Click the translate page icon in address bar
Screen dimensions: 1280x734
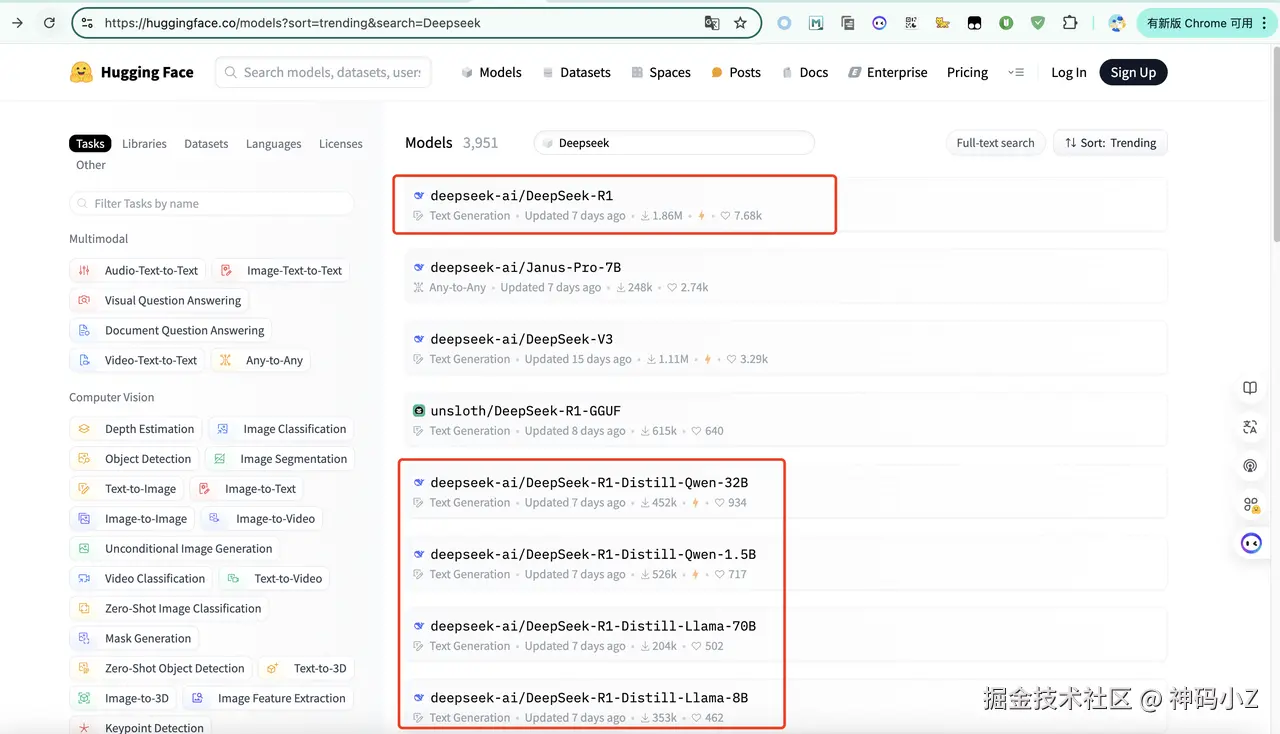tap(711, 22)
